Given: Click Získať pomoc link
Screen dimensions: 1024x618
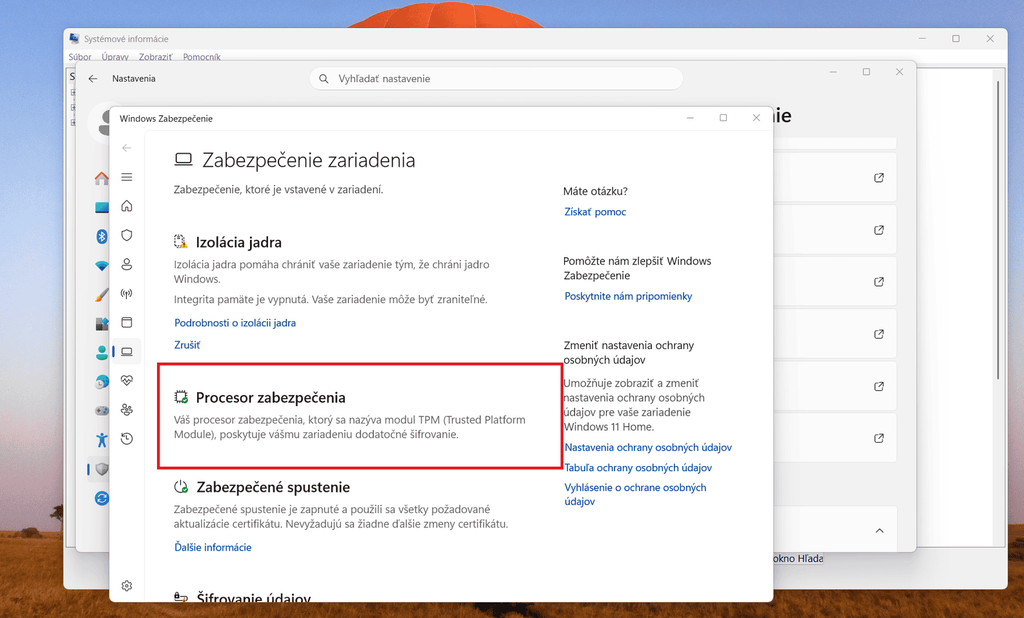Looking at the screenshot, I should [595, 212].
